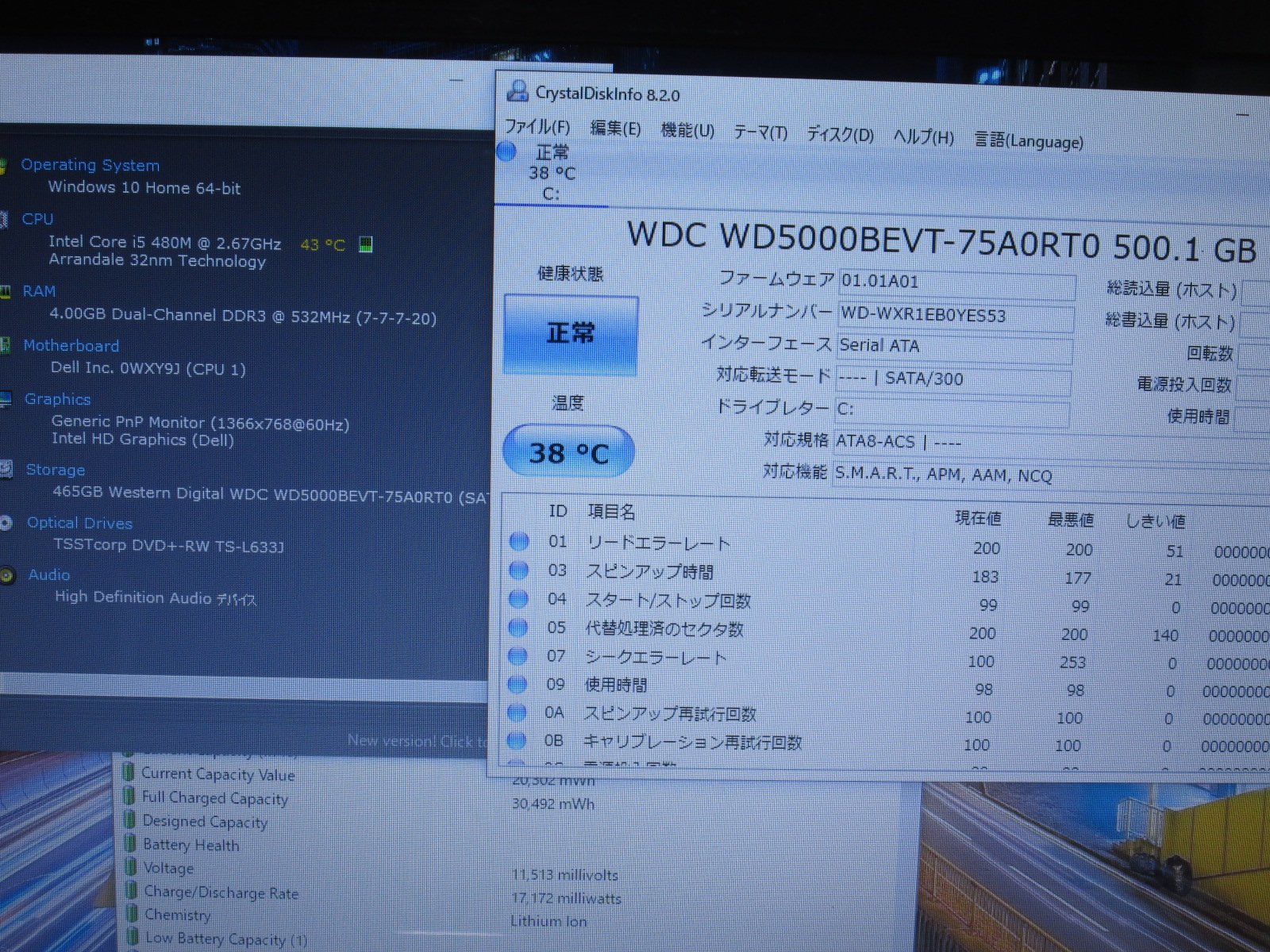Screen dimensions: 1270x952
Task: Click the blue status circle for ID 01 row
Action: tap(519, 541)
